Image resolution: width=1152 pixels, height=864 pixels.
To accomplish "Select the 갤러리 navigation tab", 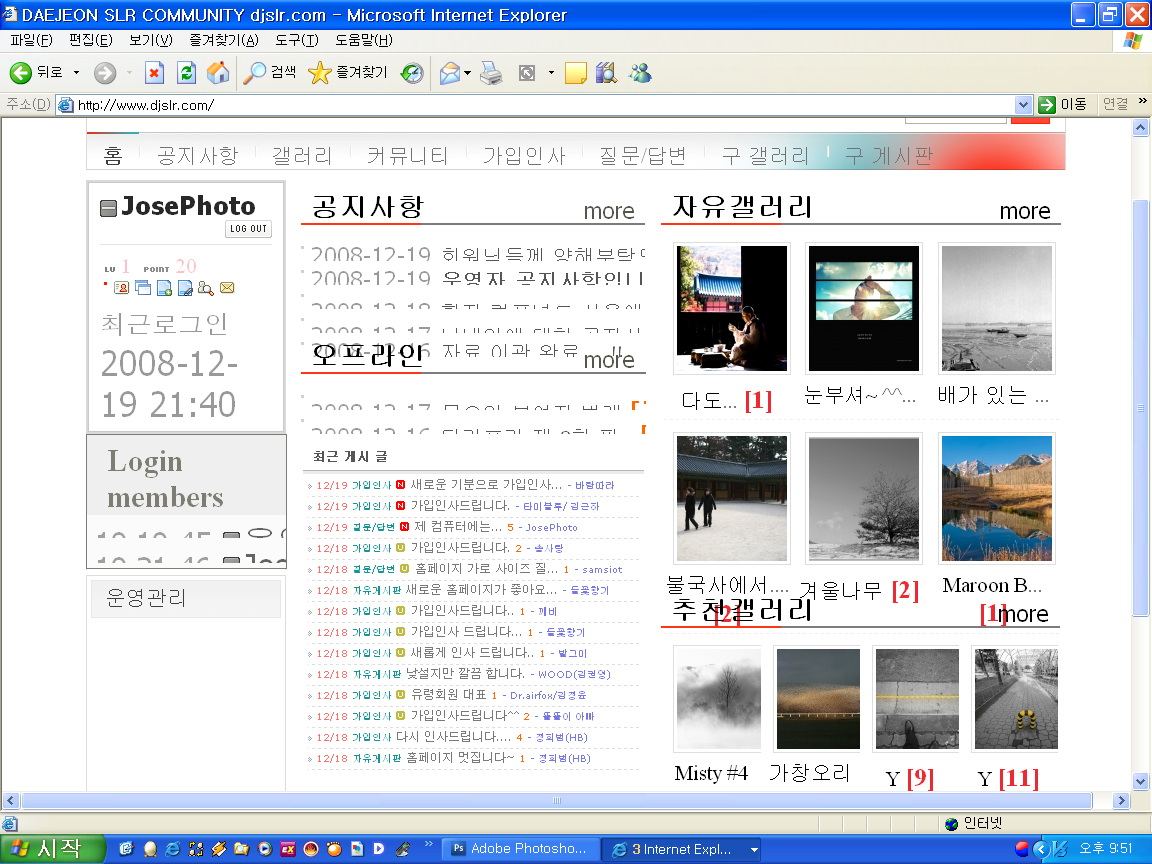I will 302,155.
